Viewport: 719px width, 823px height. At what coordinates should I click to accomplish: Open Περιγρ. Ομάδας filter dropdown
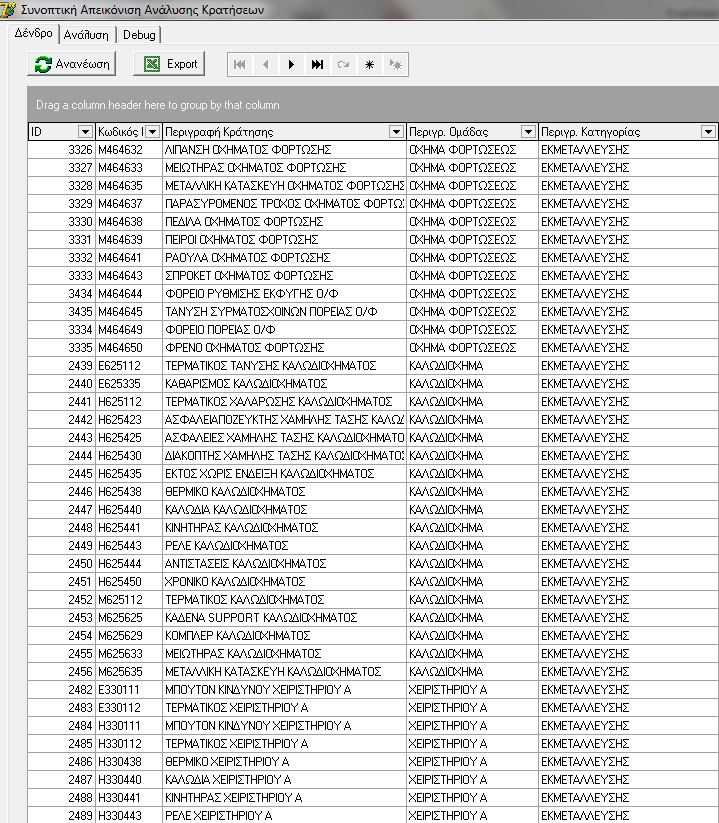tap(528, 132)
